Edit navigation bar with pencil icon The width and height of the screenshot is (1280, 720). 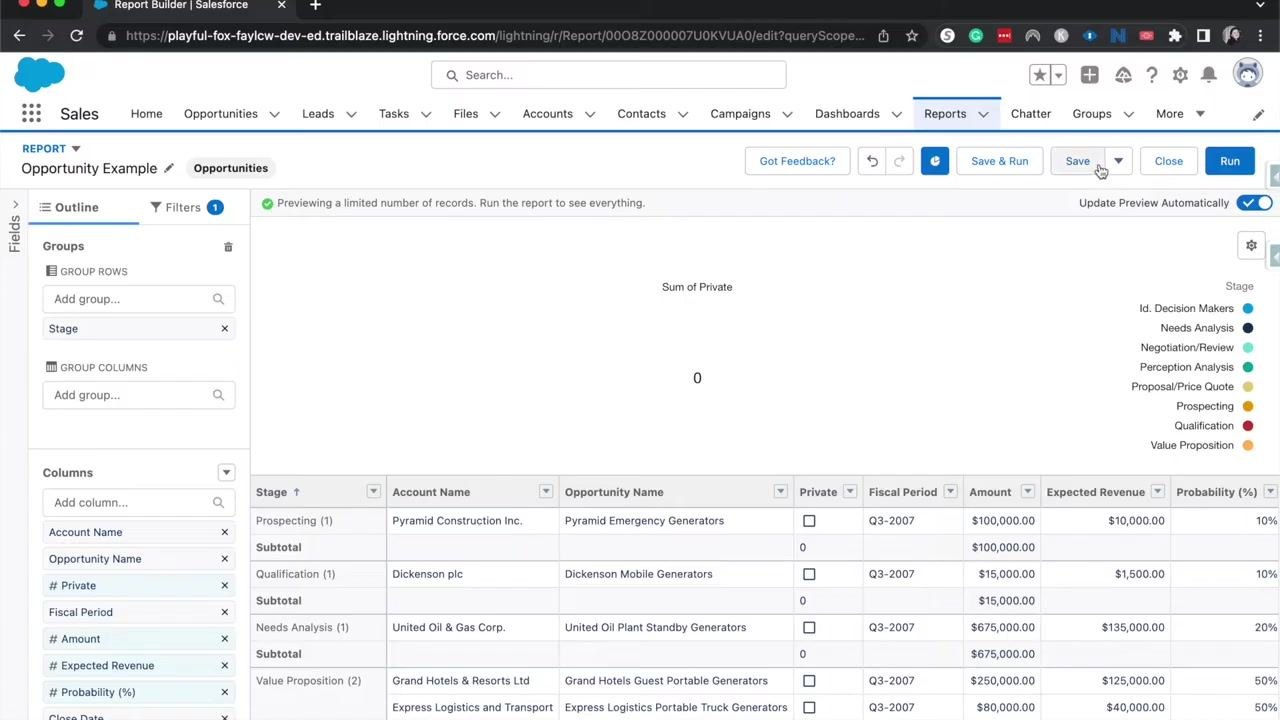pos(1258,114)
